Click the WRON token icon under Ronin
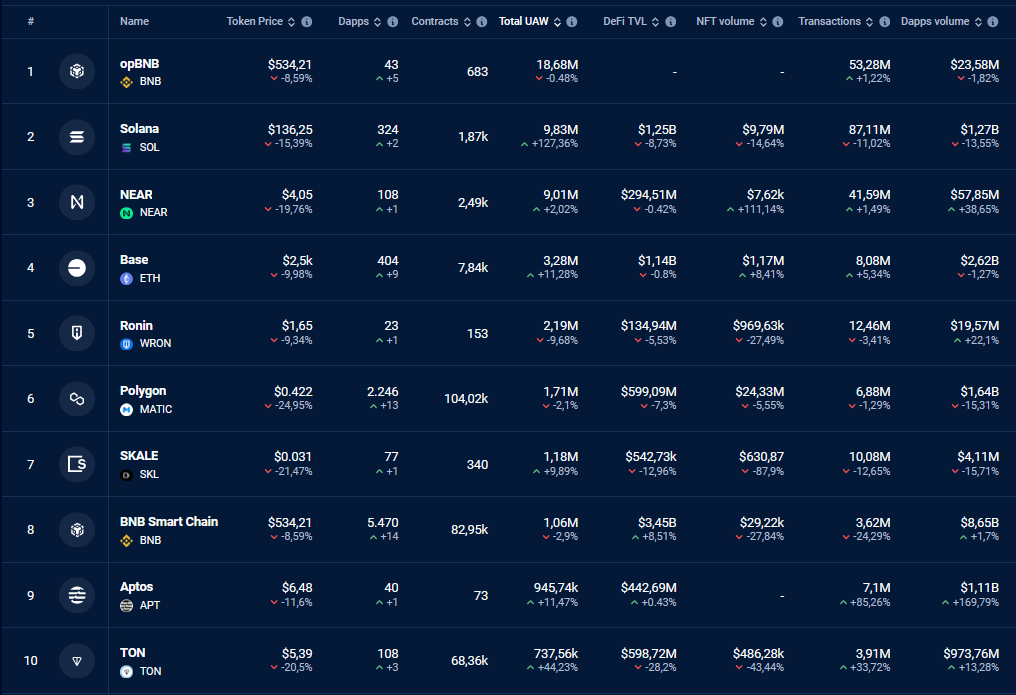Viewport: 1016px width, 695px height. pos(126,343)
